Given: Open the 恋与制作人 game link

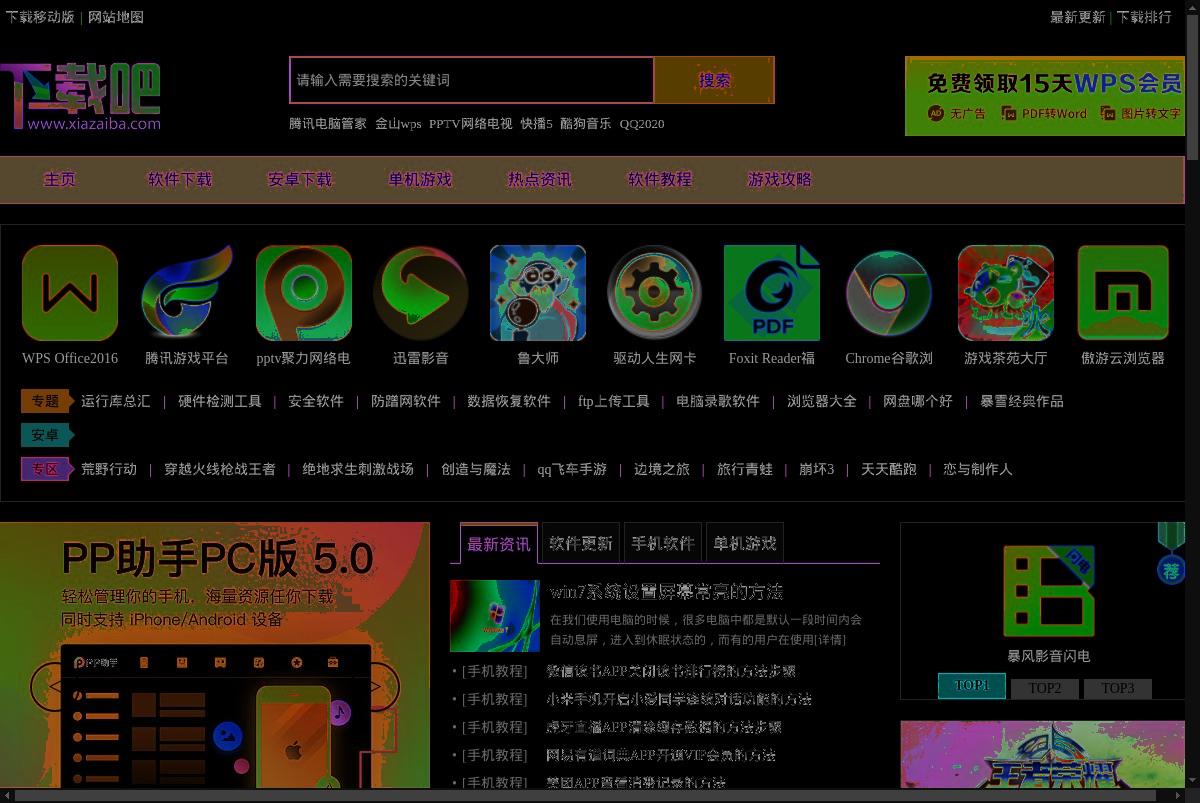Looking at the screenshot, I should click(x=978, y=469).
